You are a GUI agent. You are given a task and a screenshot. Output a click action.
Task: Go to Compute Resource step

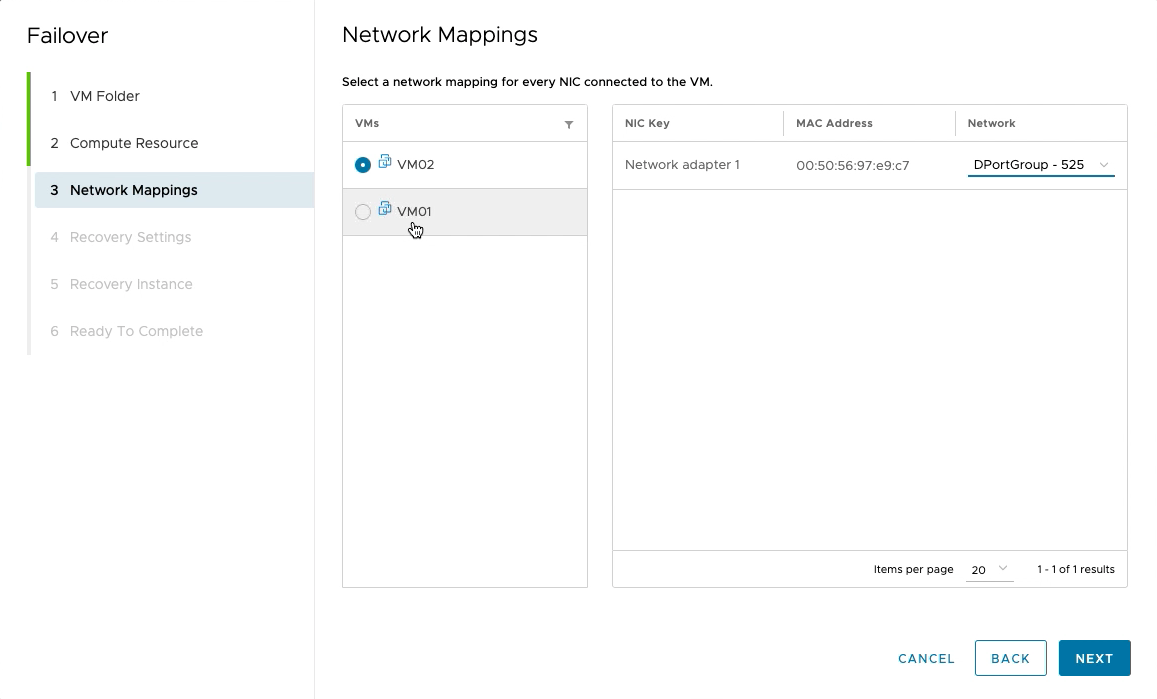133,143
